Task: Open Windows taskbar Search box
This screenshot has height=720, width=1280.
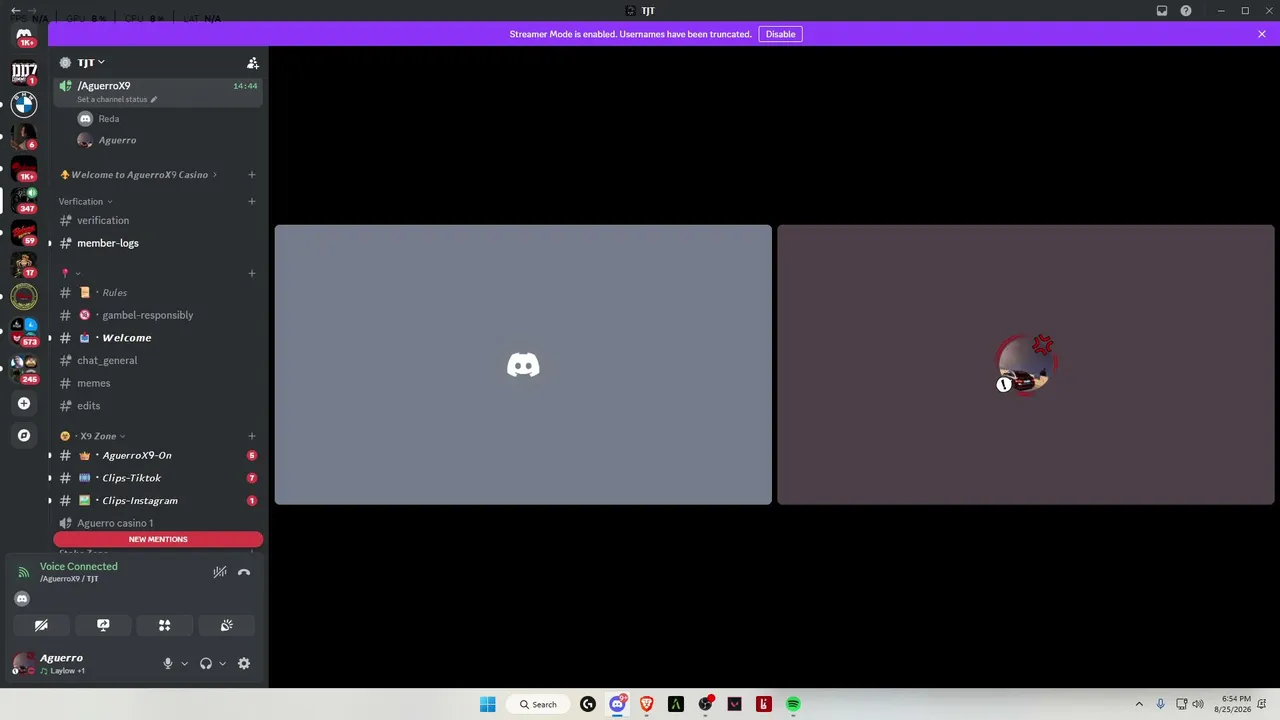Action: click(538, 704)
